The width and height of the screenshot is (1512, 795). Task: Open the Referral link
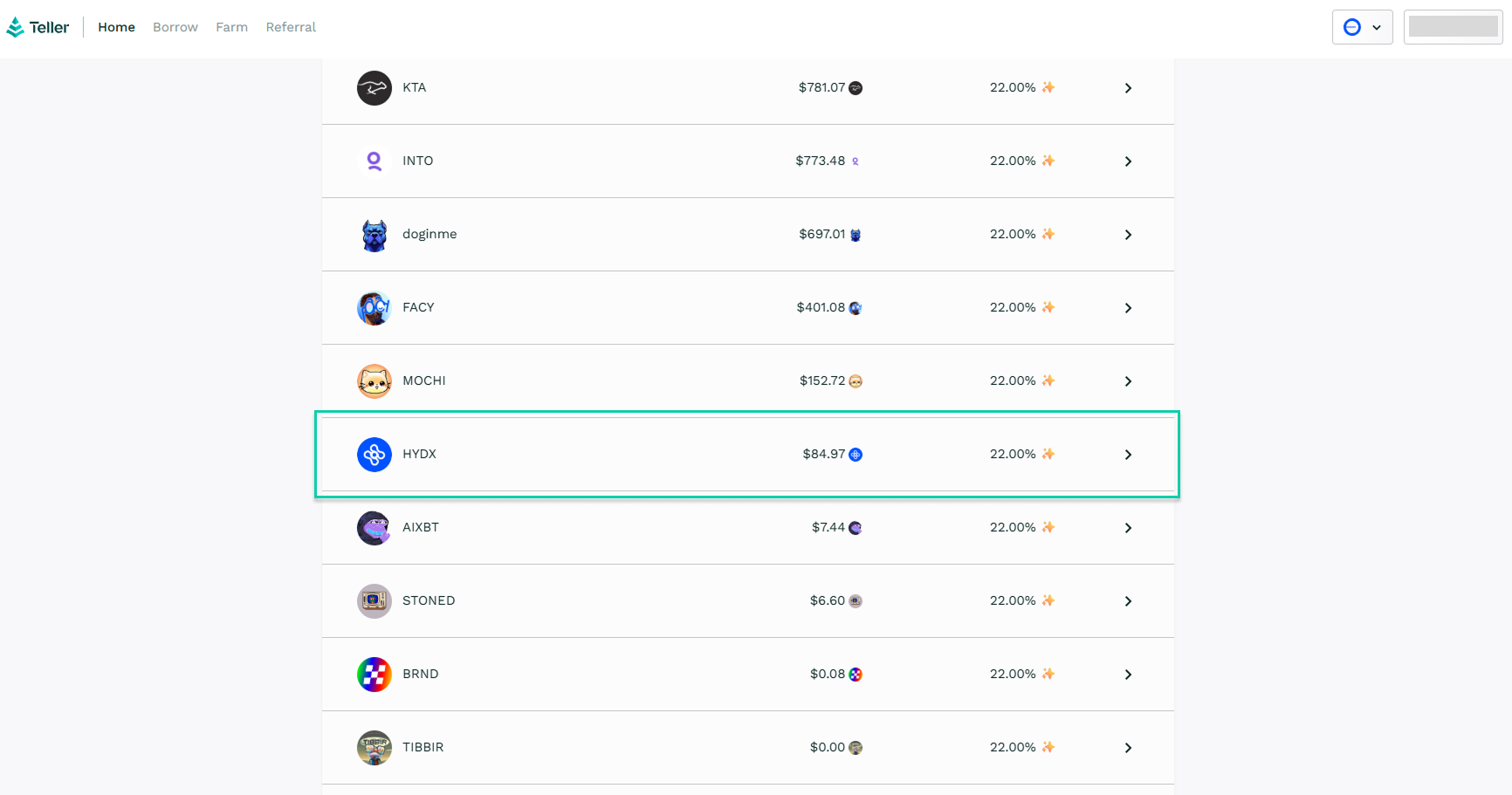coord(291,27)
